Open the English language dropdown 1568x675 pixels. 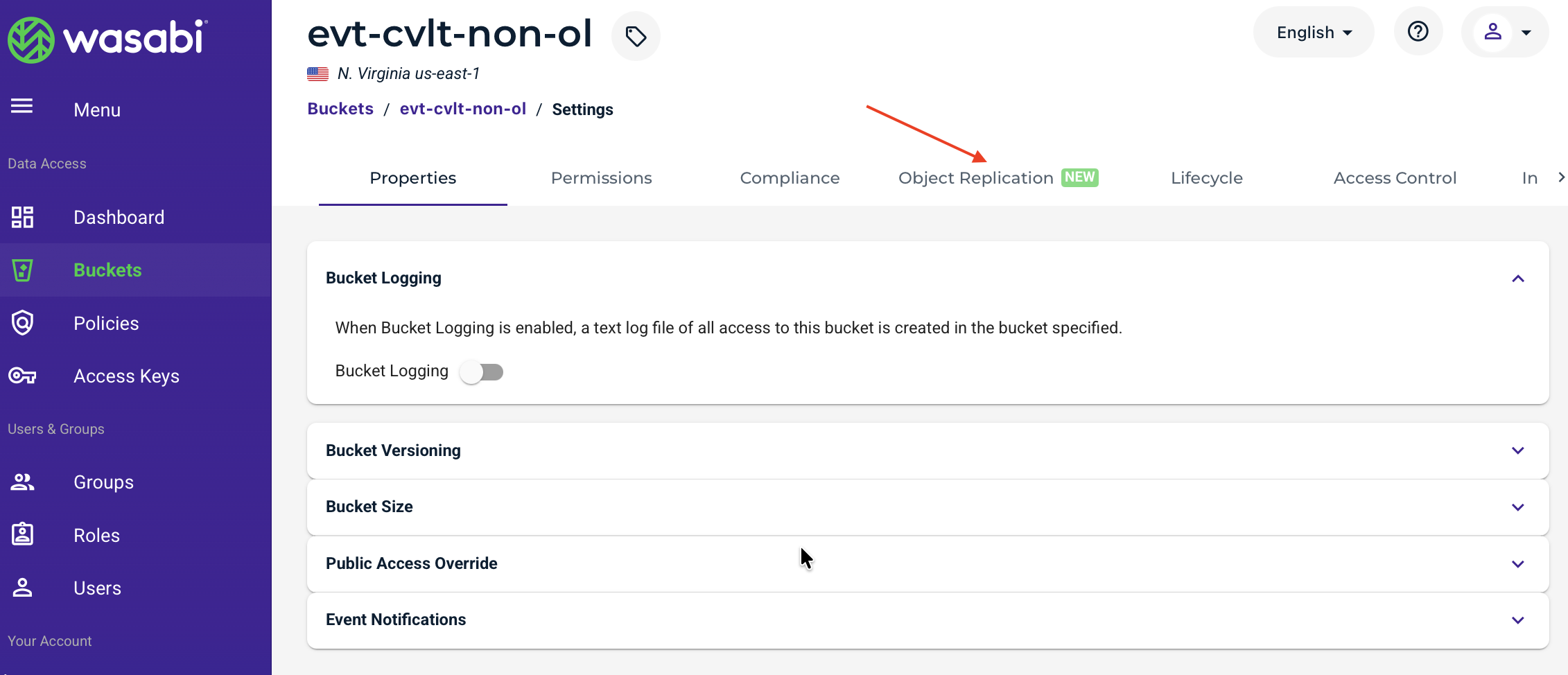tap(1314, 32)
